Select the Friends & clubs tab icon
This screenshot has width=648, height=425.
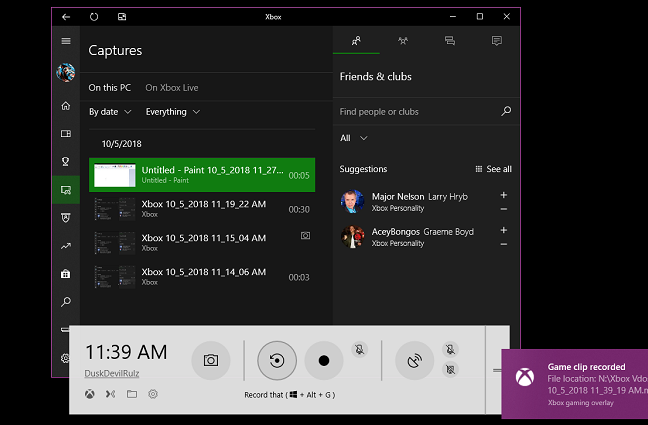356,41
